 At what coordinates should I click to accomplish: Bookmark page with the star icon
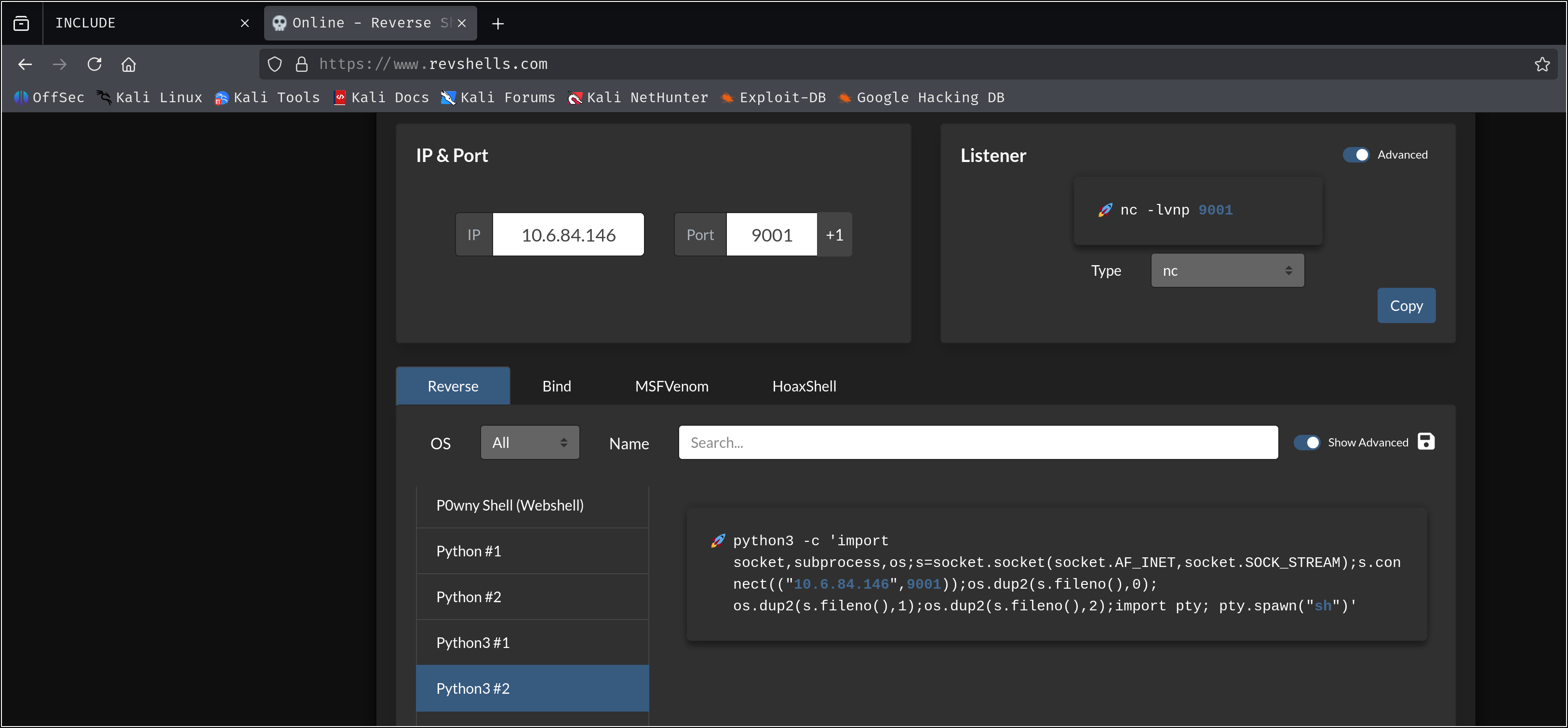[x=1541, y=64]
